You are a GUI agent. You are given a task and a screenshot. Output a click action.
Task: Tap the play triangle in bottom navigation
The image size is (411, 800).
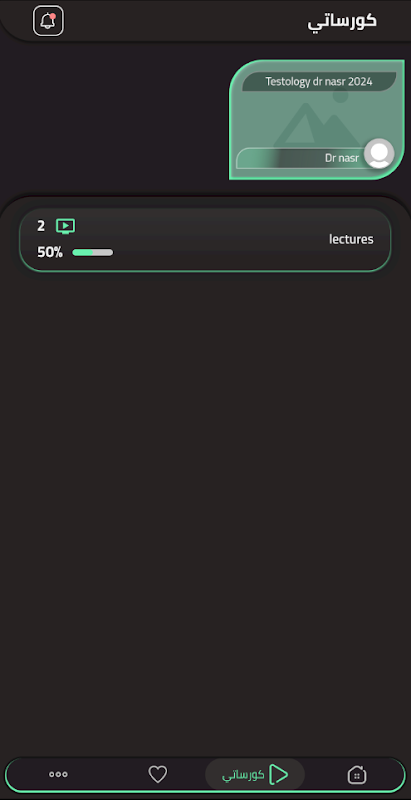coord(278,774)
